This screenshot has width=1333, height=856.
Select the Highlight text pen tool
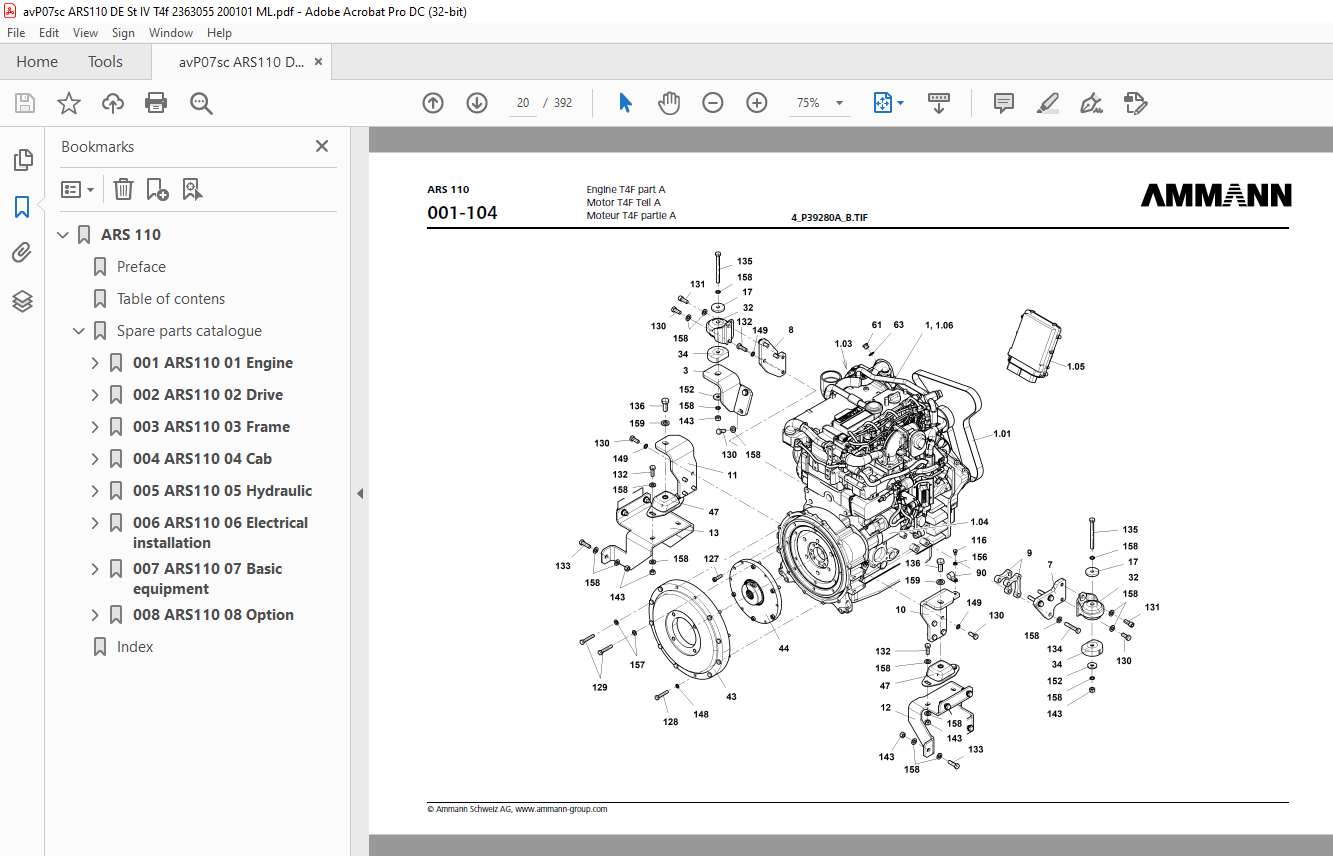click(1048, 103)
